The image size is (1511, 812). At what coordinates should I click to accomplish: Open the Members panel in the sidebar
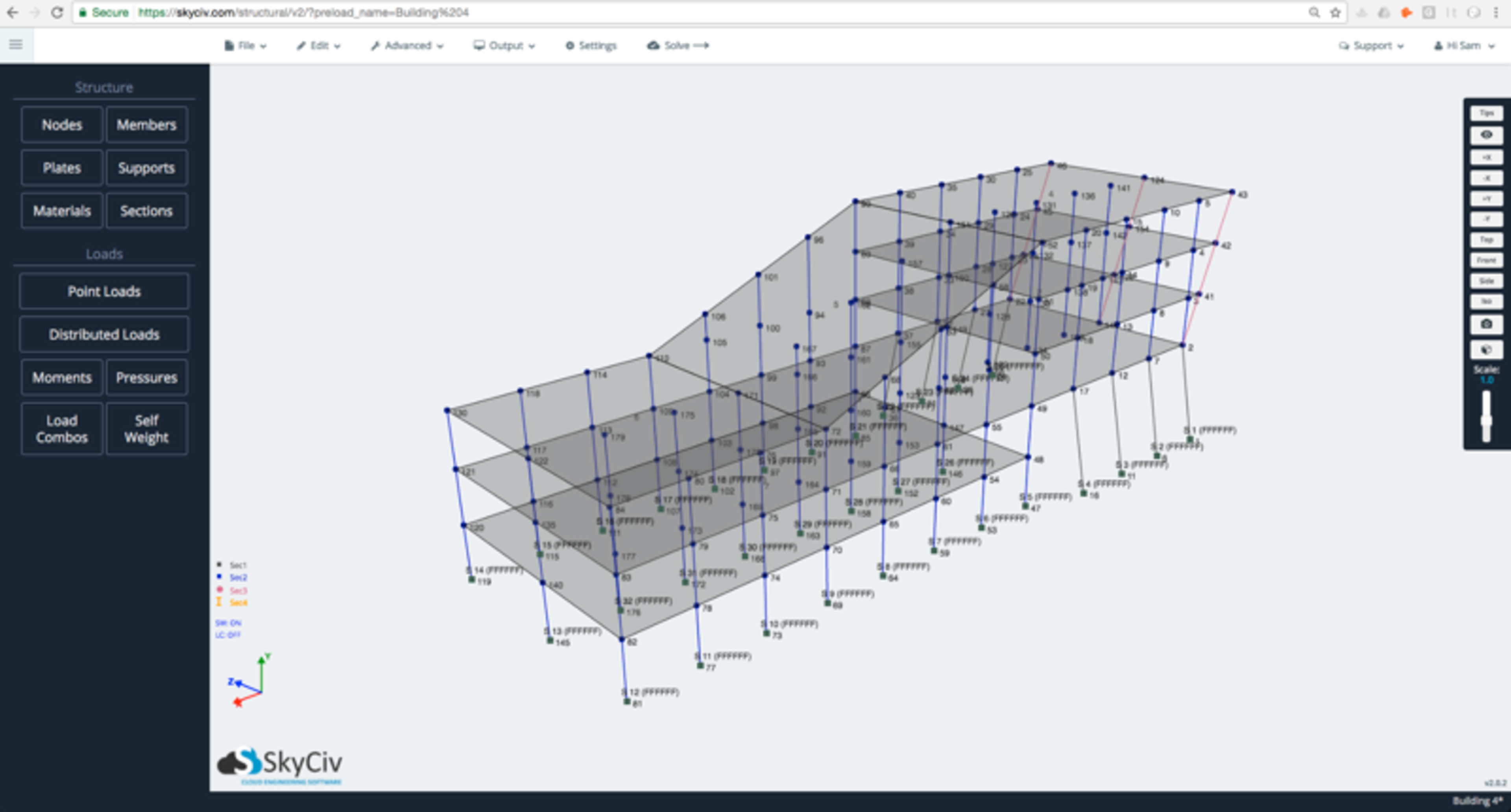tap(147, 125)
